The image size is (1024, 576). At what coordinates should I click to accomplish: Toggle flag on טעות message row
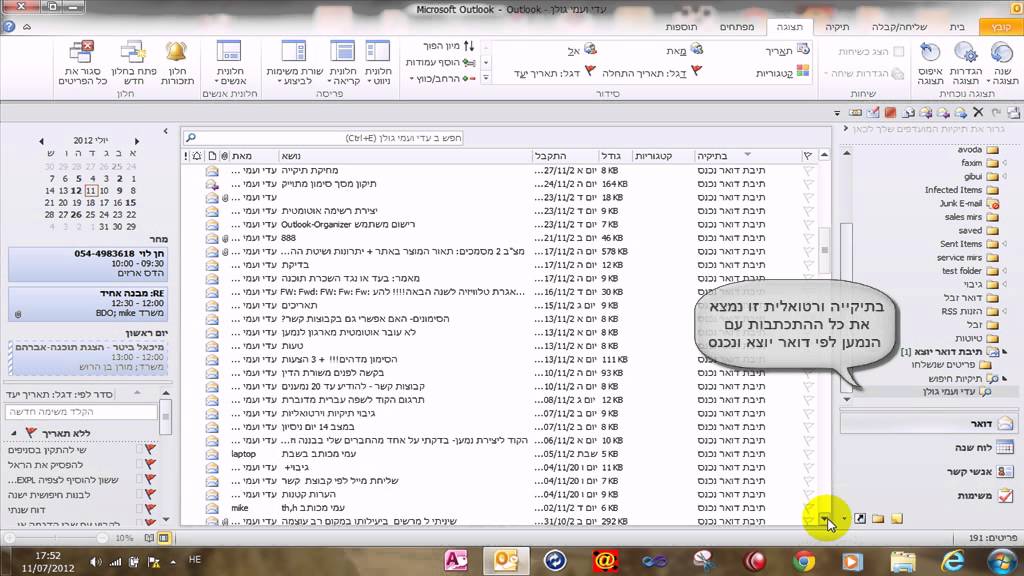click(808, 346)
